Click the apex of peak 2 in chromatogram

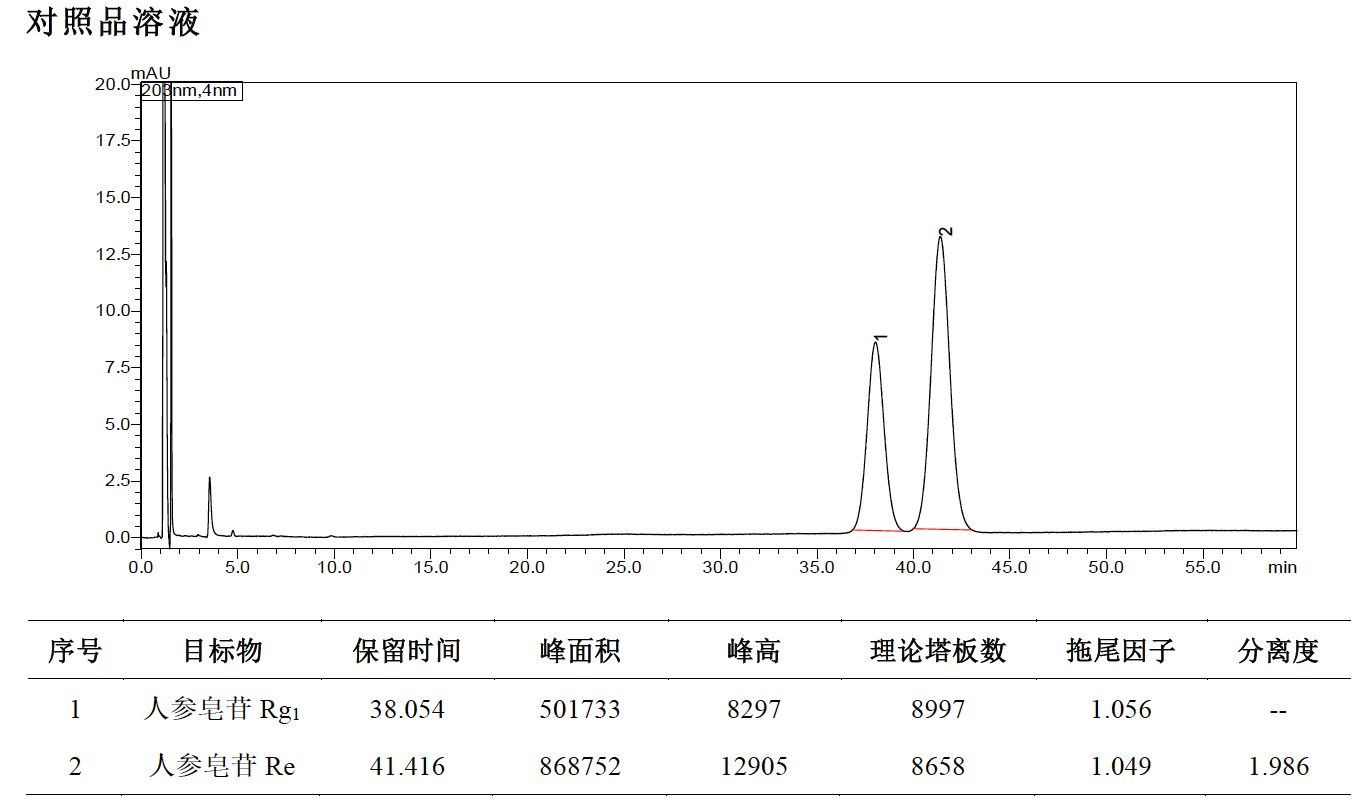[x=940, y=238]
